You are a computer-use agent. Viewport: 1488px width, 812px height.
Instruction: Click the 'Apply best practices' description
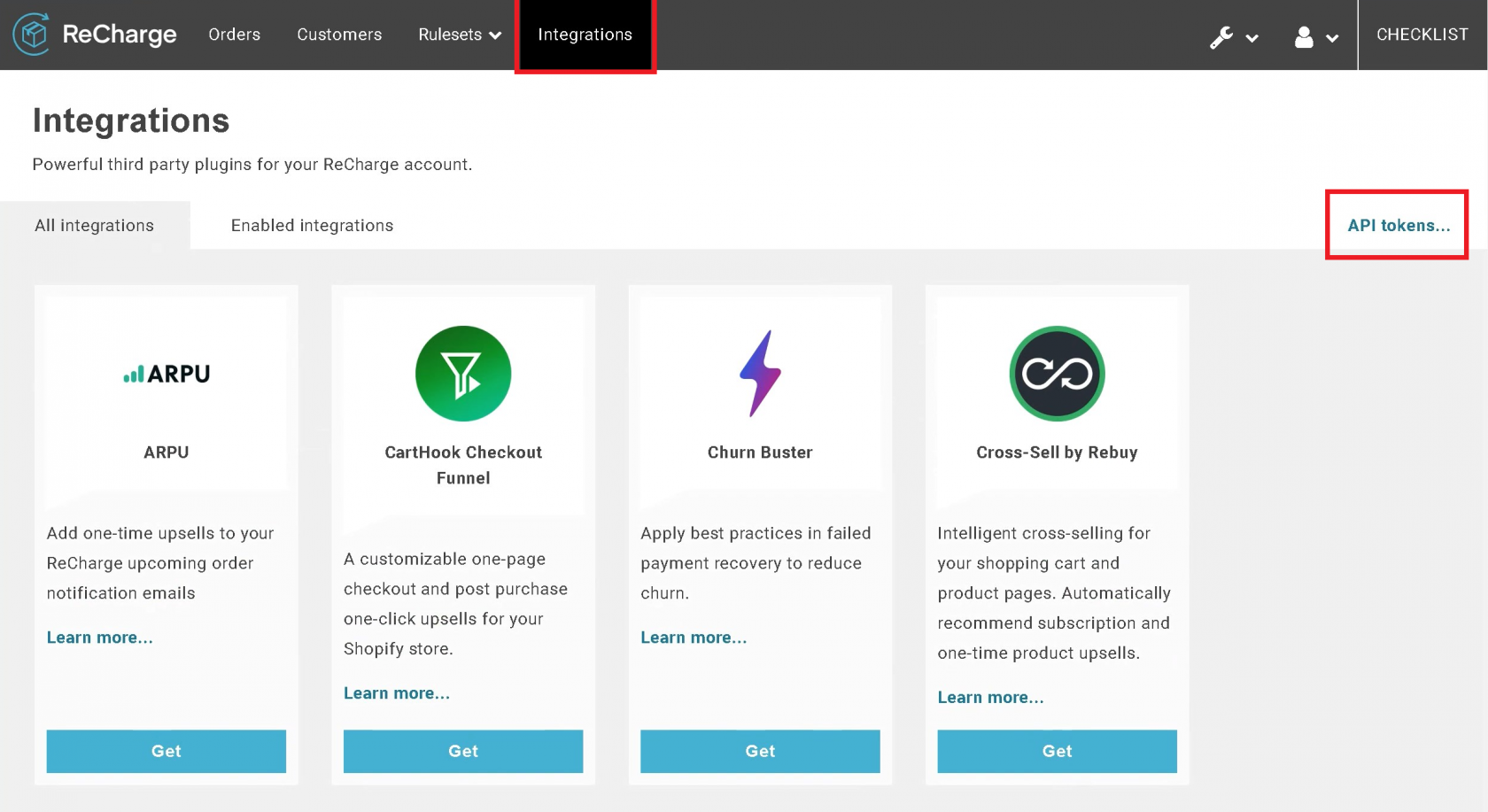[x=756, y=563]
